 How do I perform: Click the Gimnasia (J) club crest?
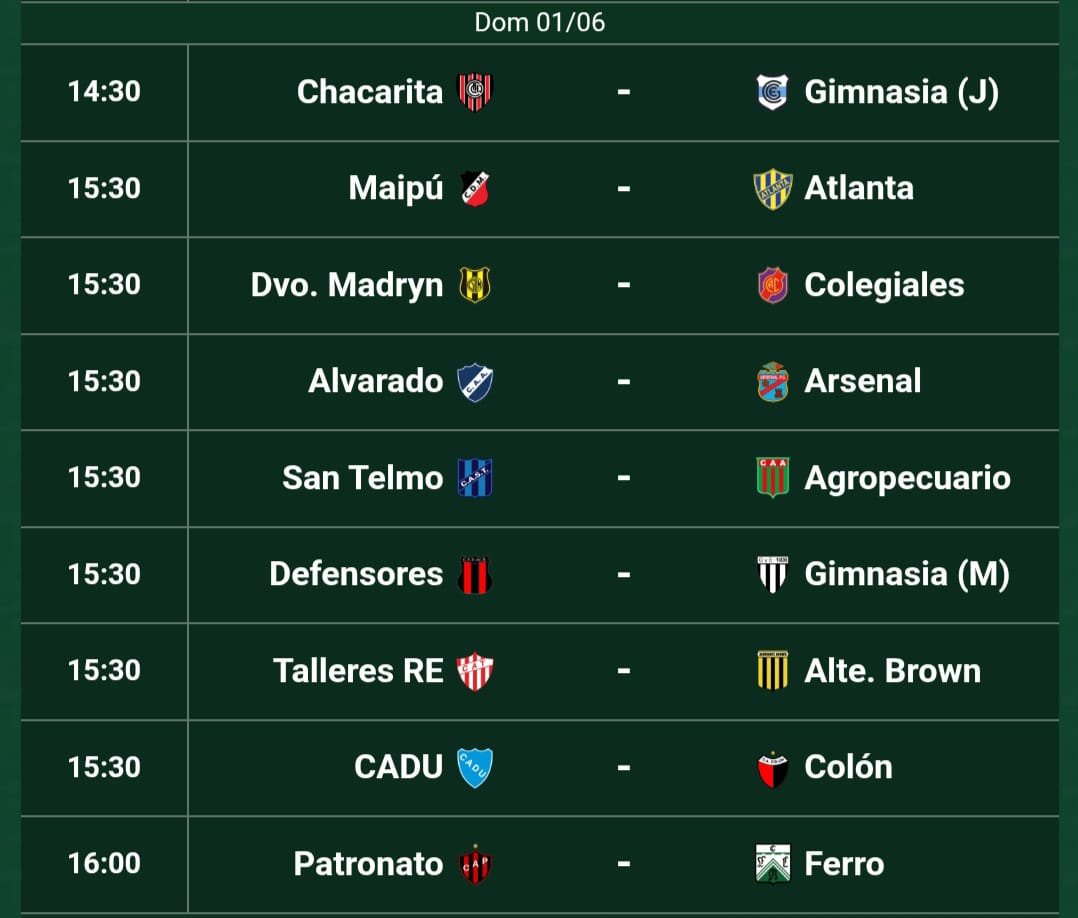point(772,92)
